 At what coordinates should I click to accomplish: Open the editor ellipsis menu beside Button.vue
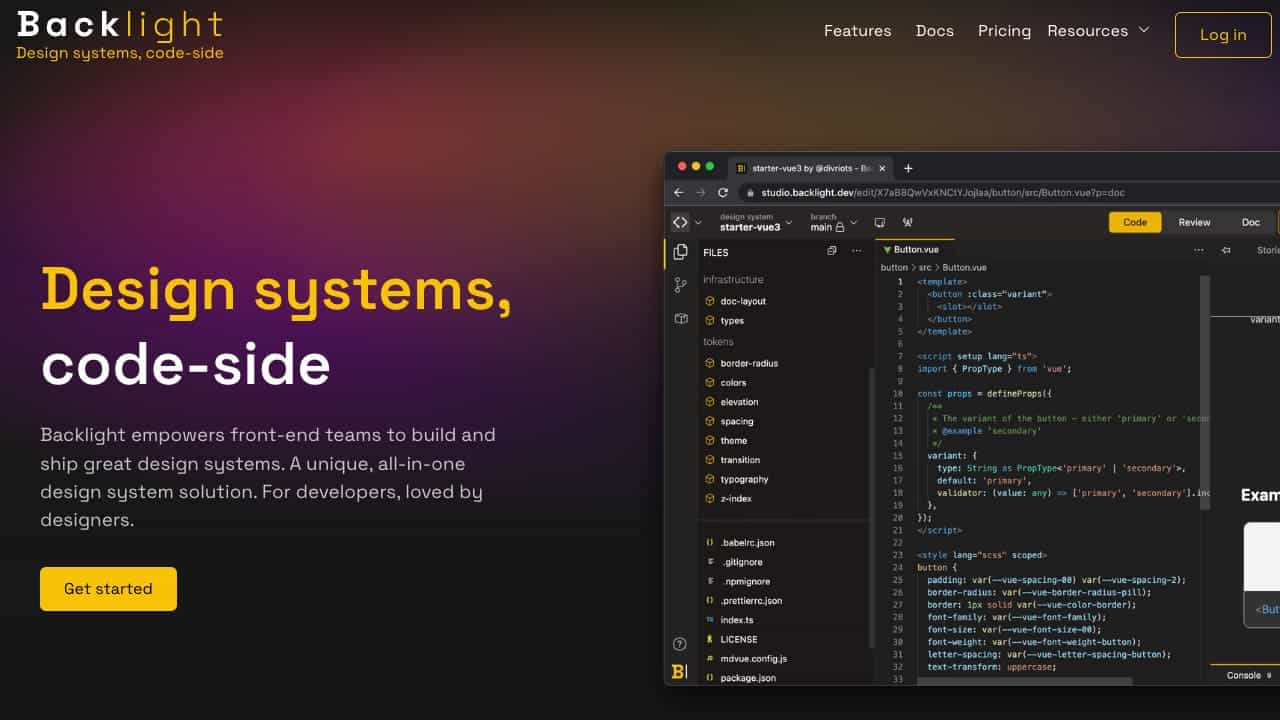1199,250
